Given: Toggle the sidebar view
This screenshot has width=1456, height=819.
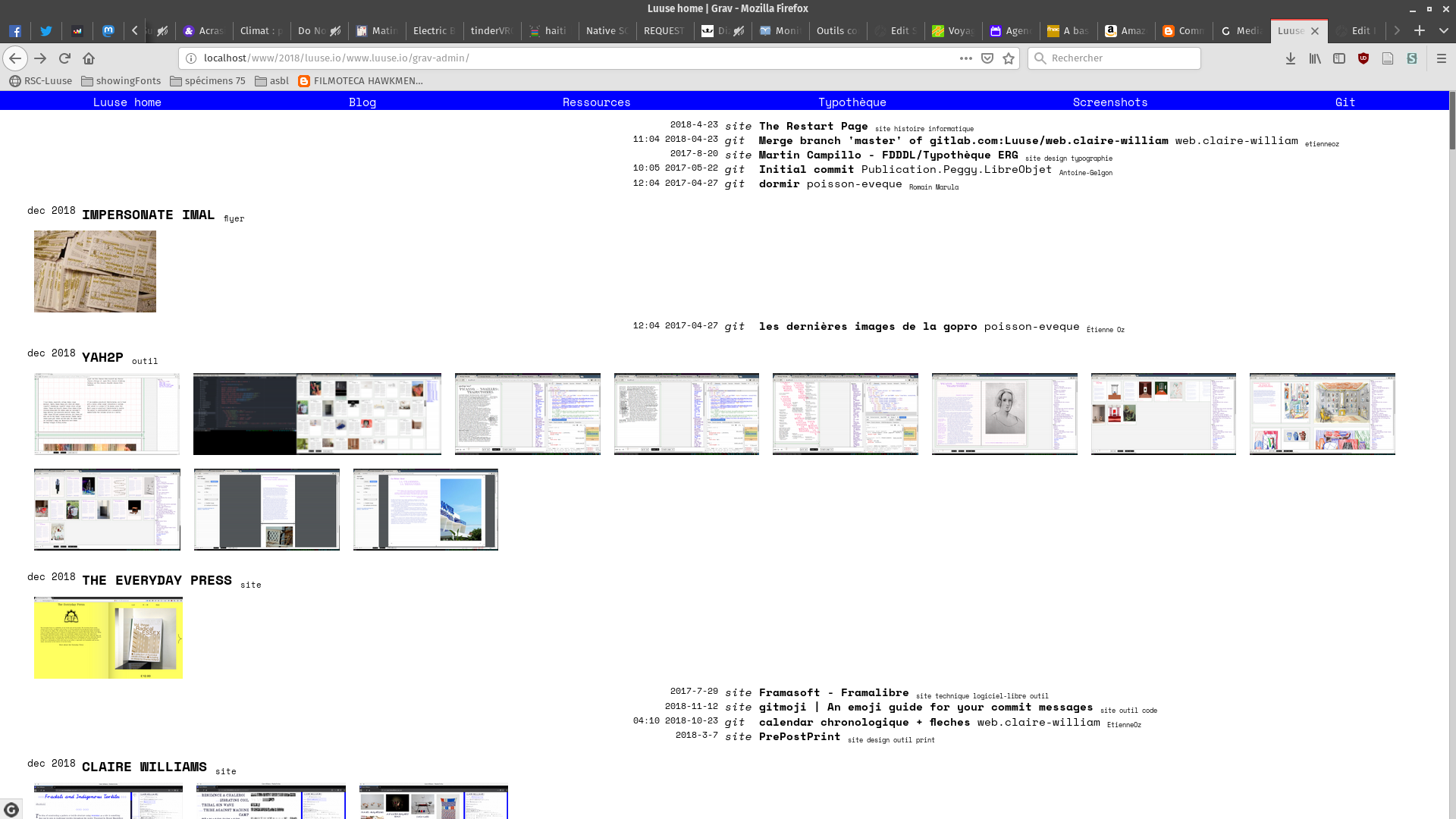Looking at the screenshot, I should pyautogui.click(x=1339, y=58).
